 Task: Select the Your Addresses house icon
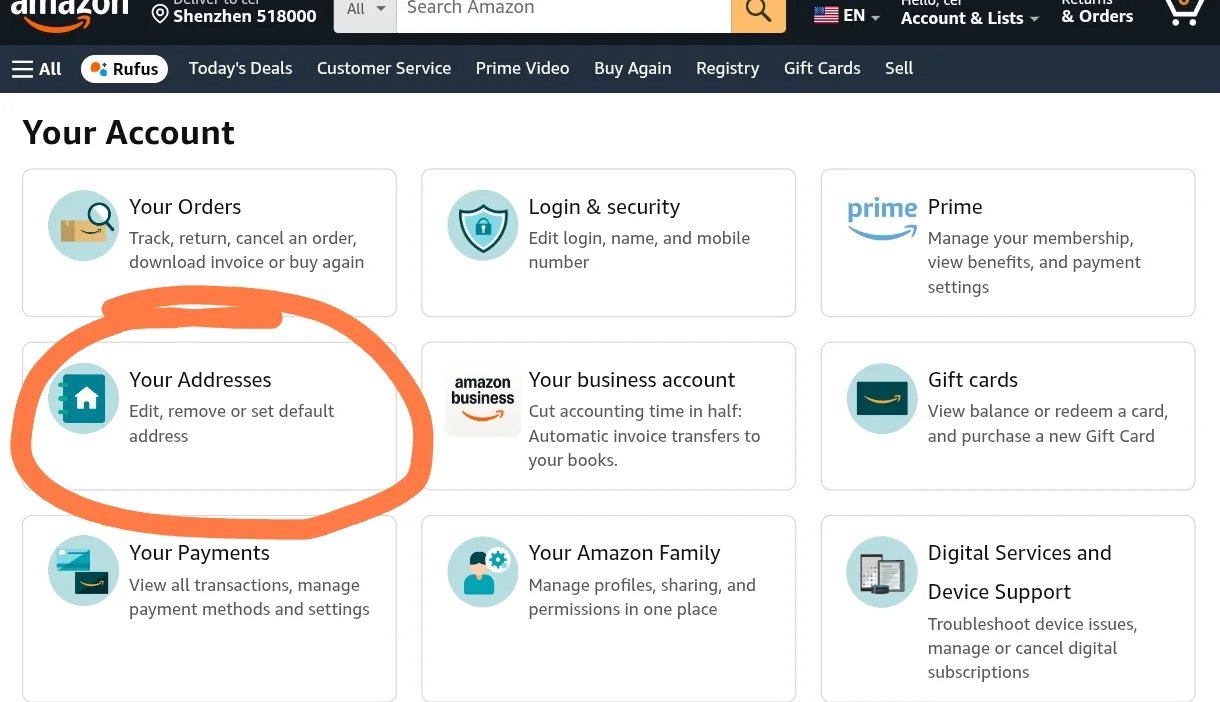84,399
